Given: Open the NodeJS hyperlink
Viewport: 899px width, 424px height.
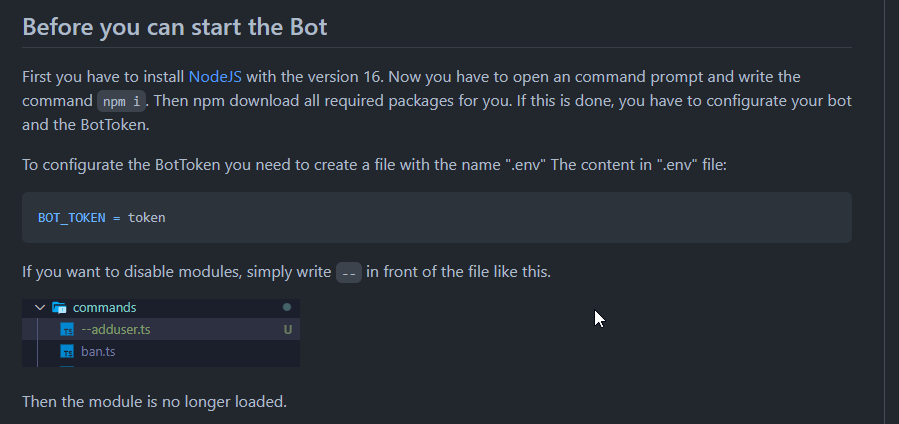Looking at the screenshot, I should click(x=216, y=77).
